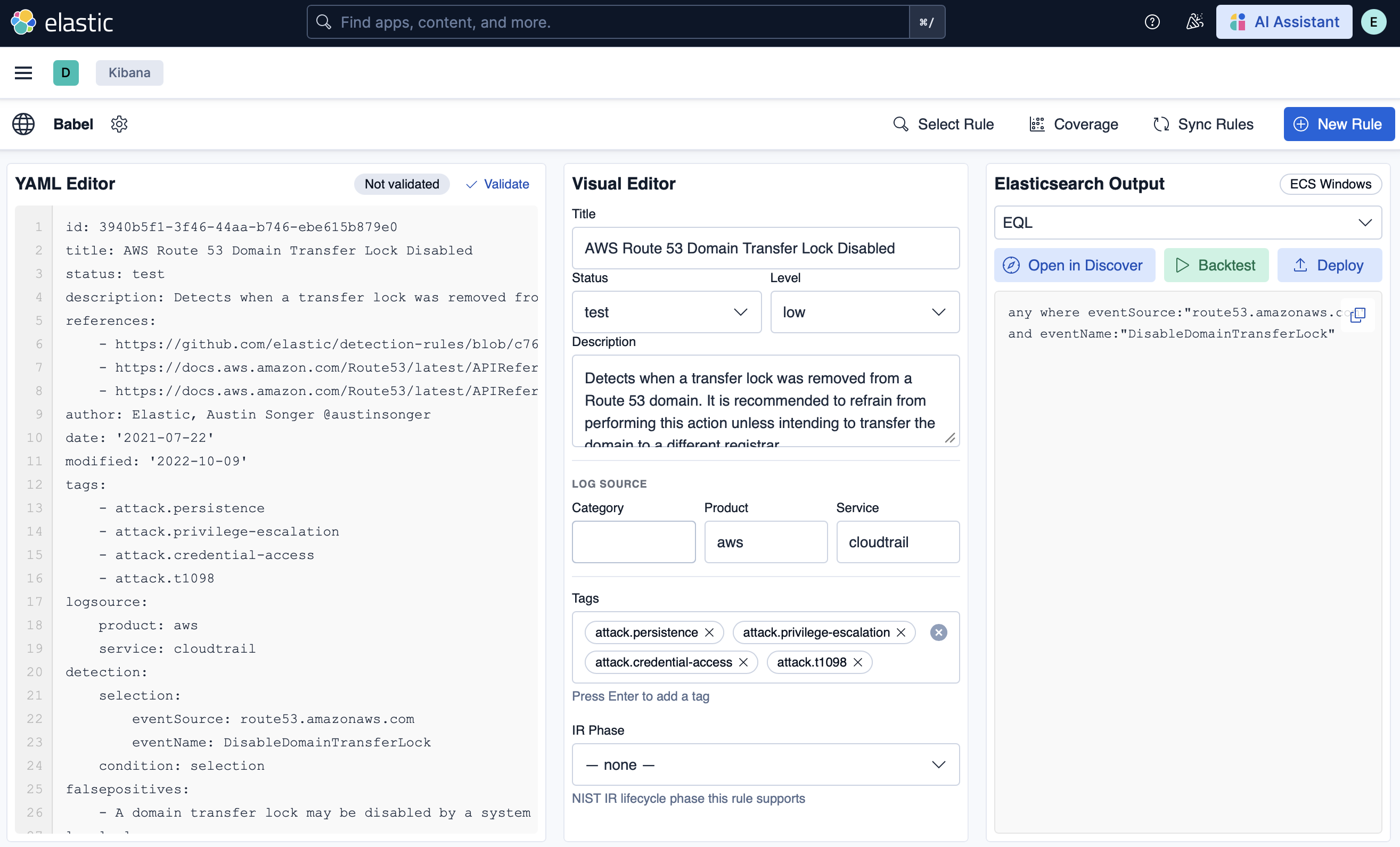Remove the attack.privilege-escalation tag

[x=901, y=632]
